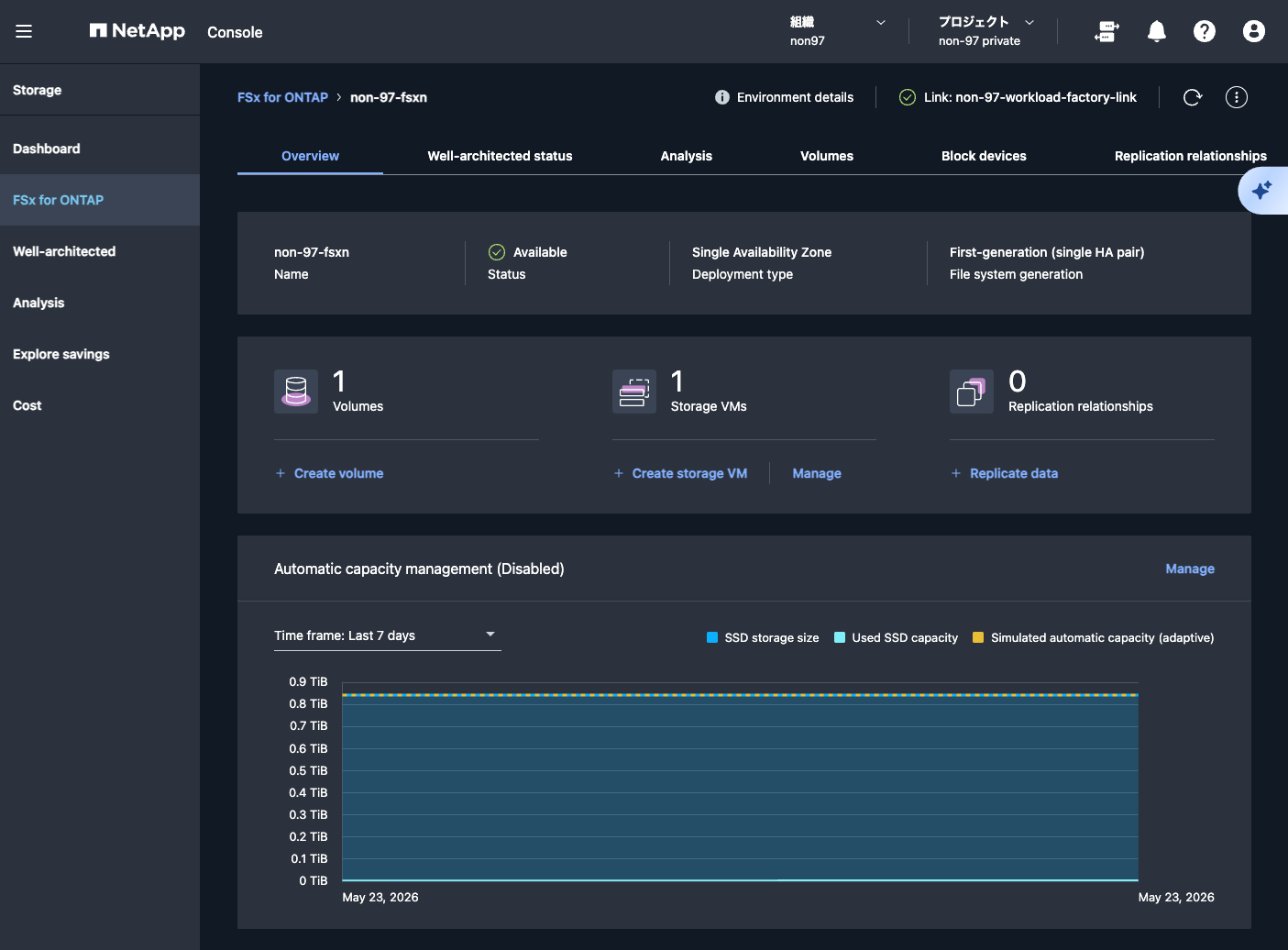Open the user account profile icon
The width and height of the screenshot is (1288, 950).
[1254, 31]
